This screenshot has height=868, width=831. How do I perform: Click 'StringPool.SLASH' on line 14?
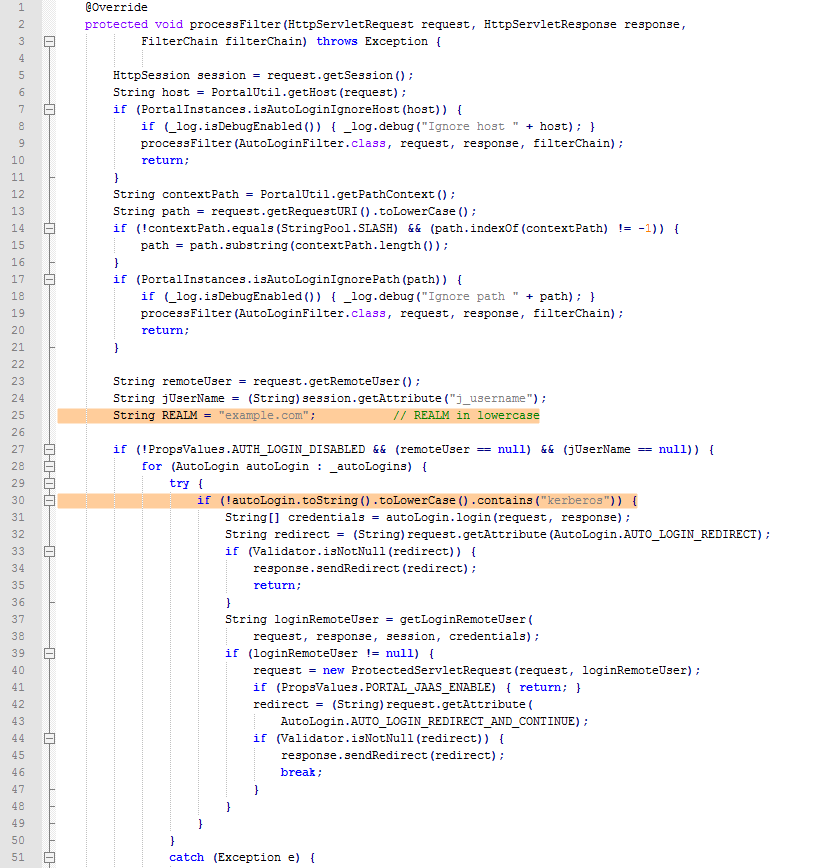[337, 229]
